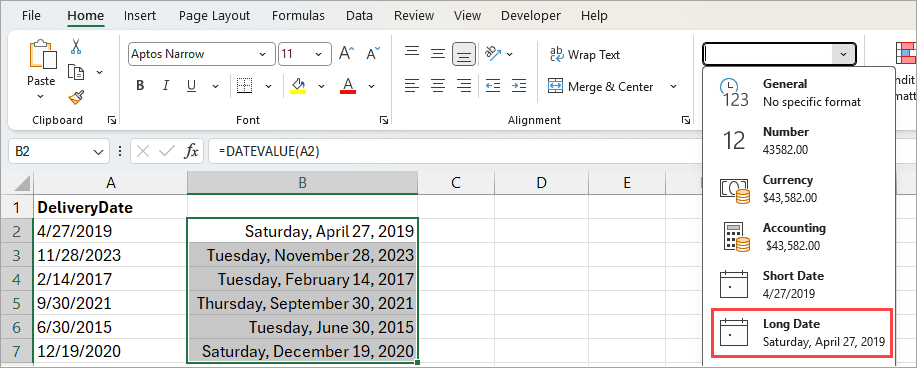Collapse the Number Format dropdown arrow
917x368 pixels.
click(x=843, y=54)
